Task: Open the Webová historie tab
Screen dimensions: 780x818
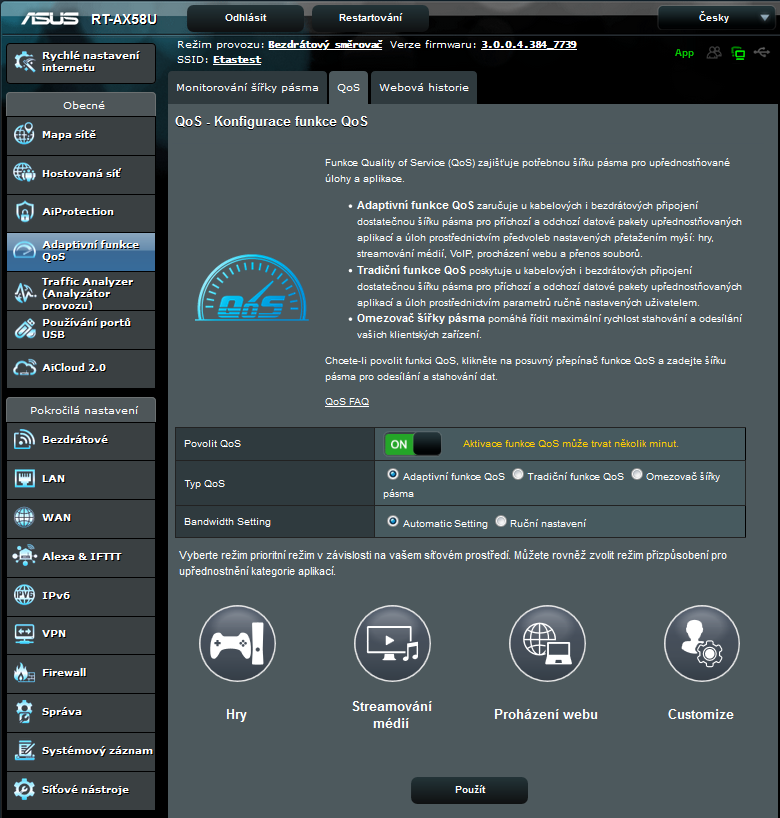Action: pos(423,88)
